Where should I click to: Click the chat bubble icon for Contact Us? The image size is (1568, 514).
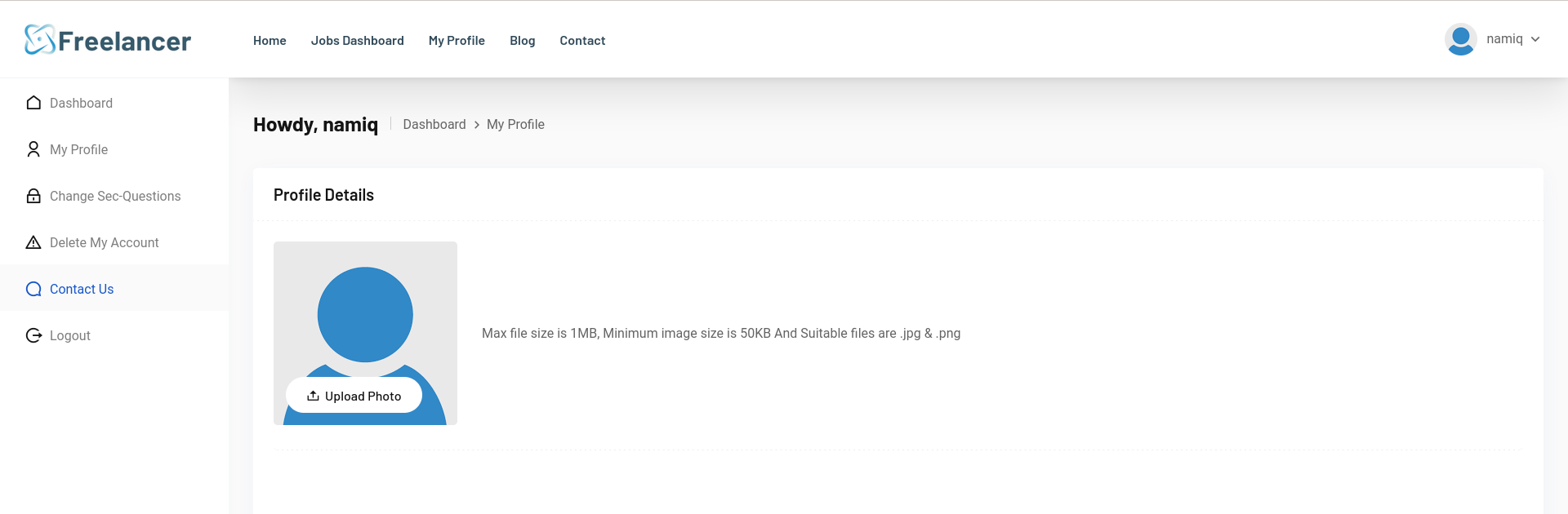coord(33,289)
